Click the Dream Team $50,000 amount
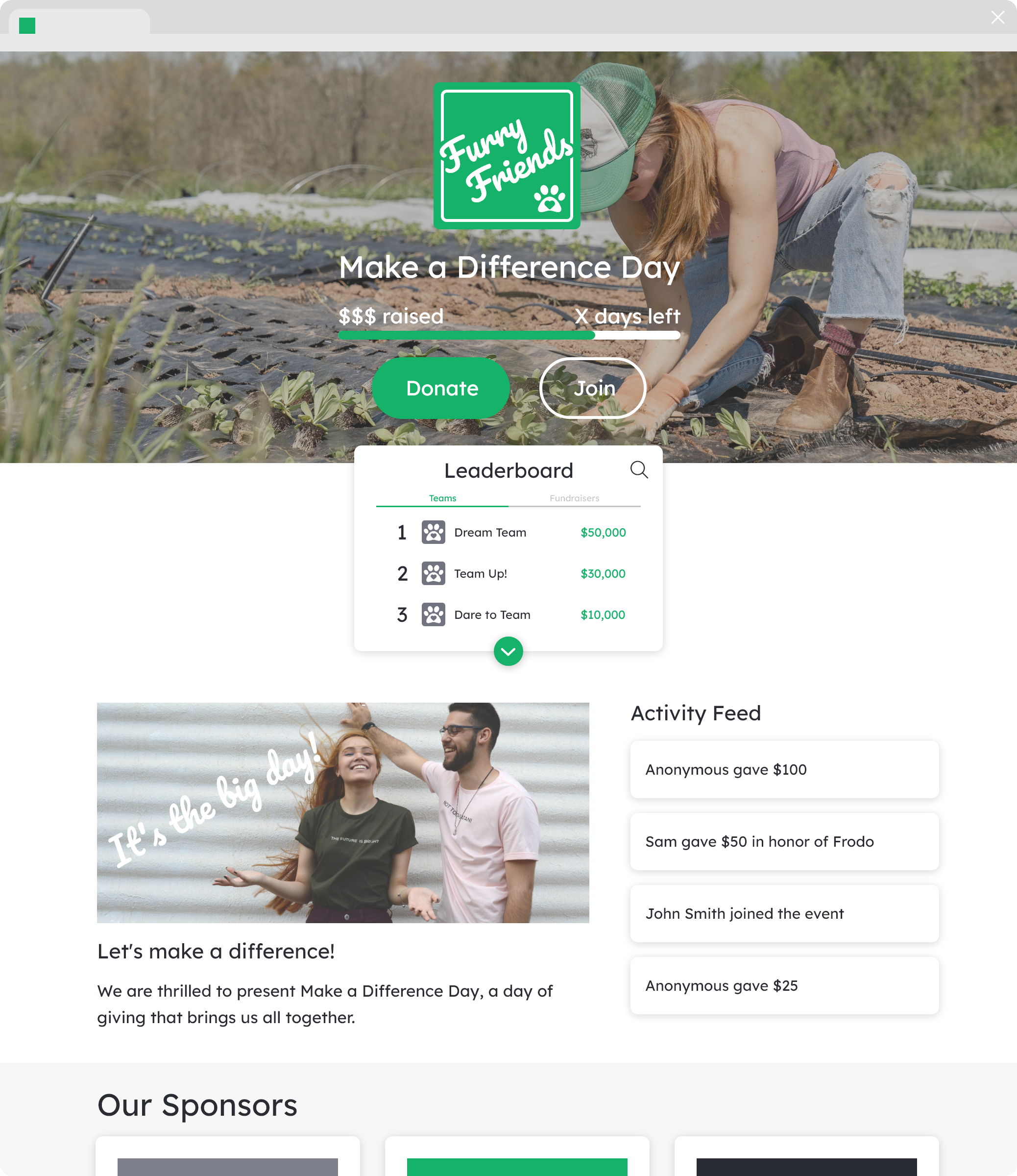1017x1176 pixels. tap(603, 532)
